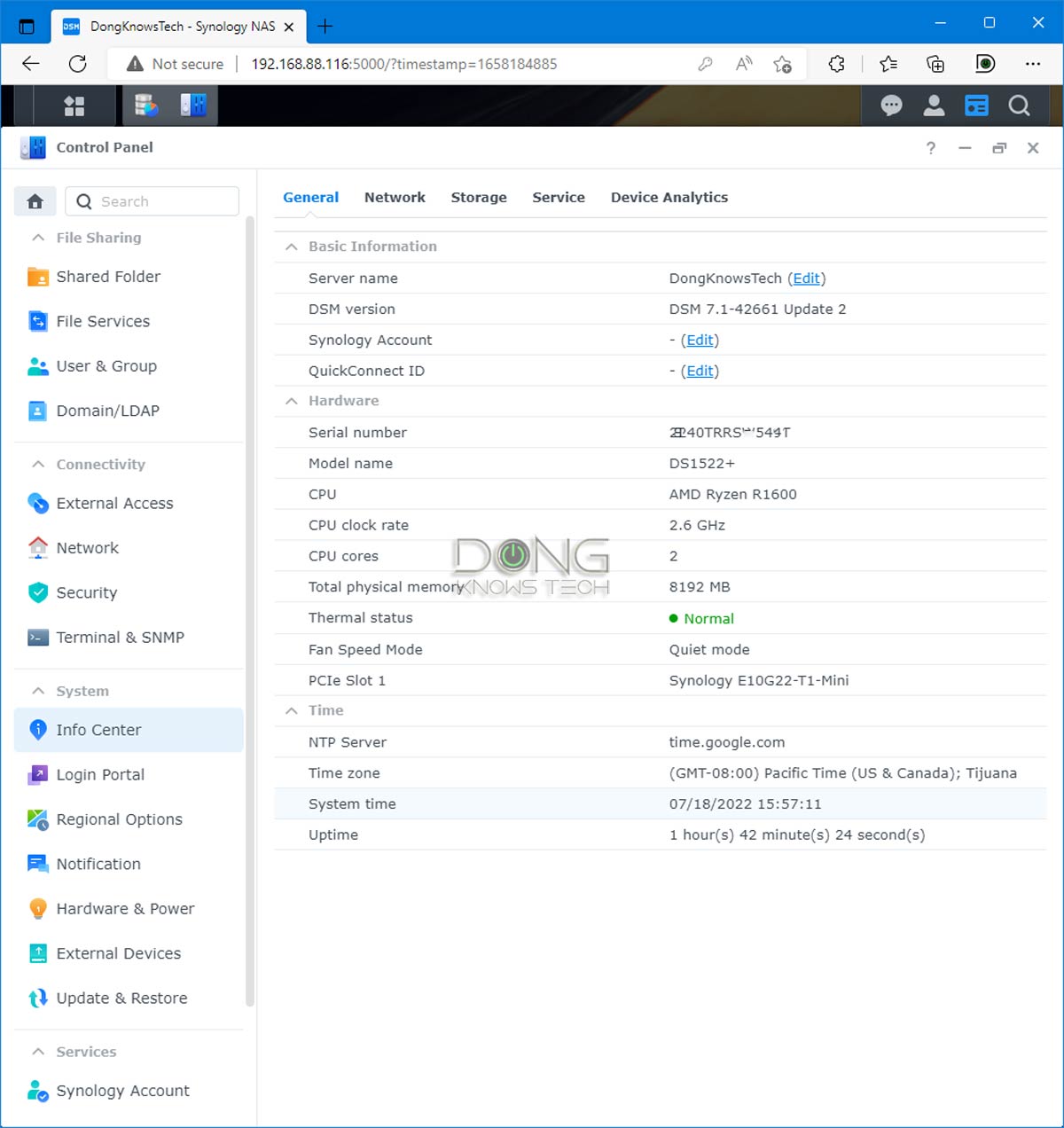
Task: Collapse the Time section
Action: 291,710
